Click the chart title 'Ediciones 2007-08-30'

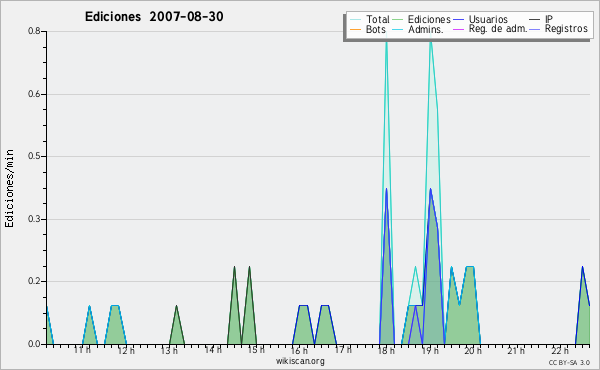pos(154,17)
